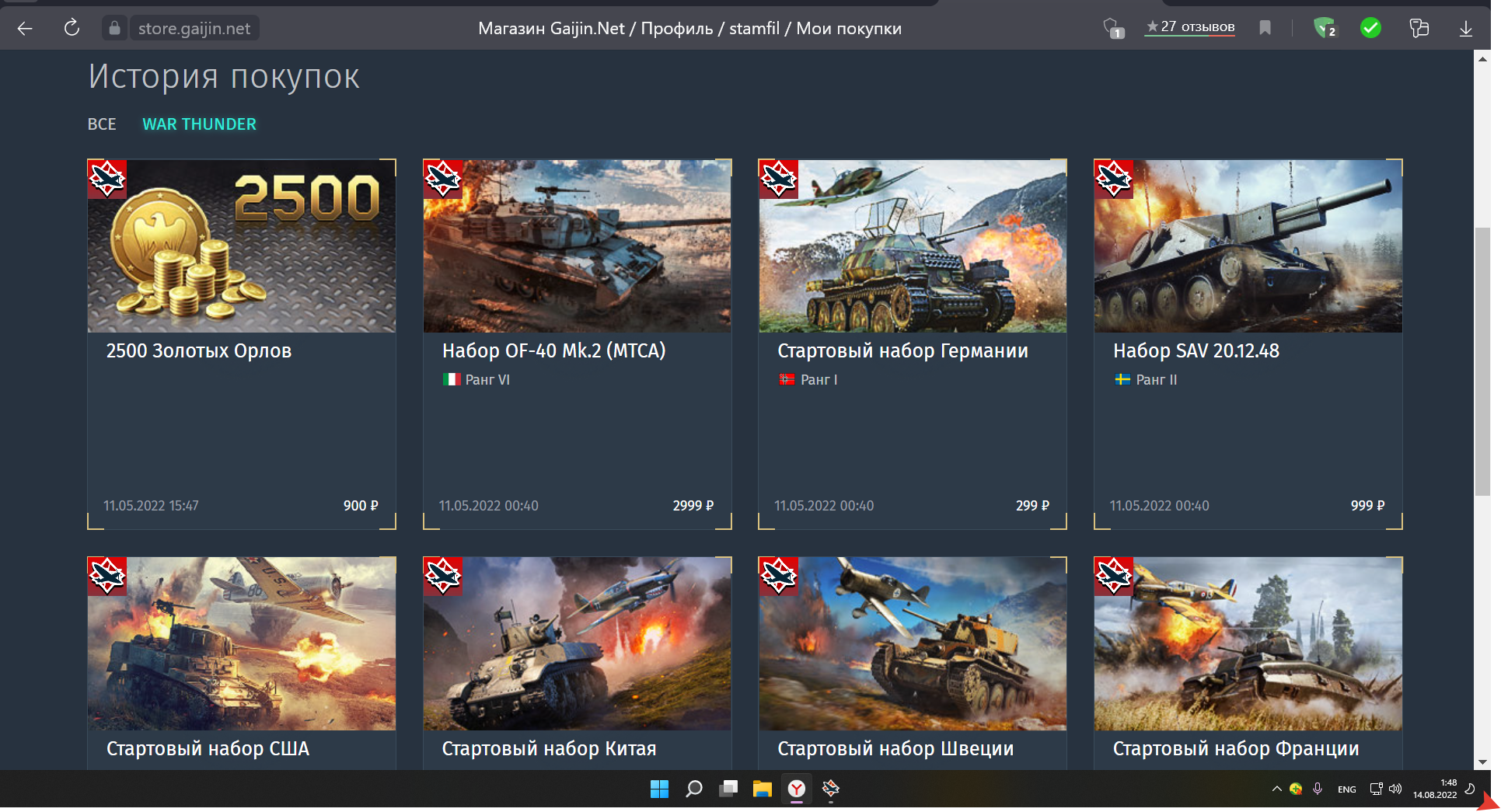Click the 2500 Золотых Орлов title
The width and height of the screenshot is (1501, 812).
(x=199, y=351)
